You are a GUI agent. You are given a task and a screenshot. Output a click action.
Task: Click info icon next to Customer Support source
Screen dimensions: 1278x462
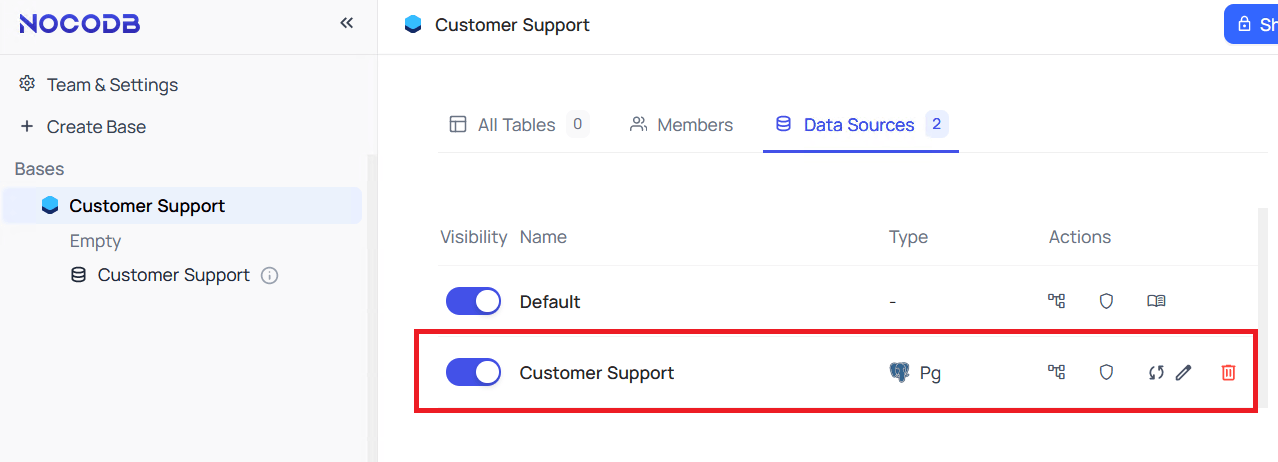click(x=269, y=275)
